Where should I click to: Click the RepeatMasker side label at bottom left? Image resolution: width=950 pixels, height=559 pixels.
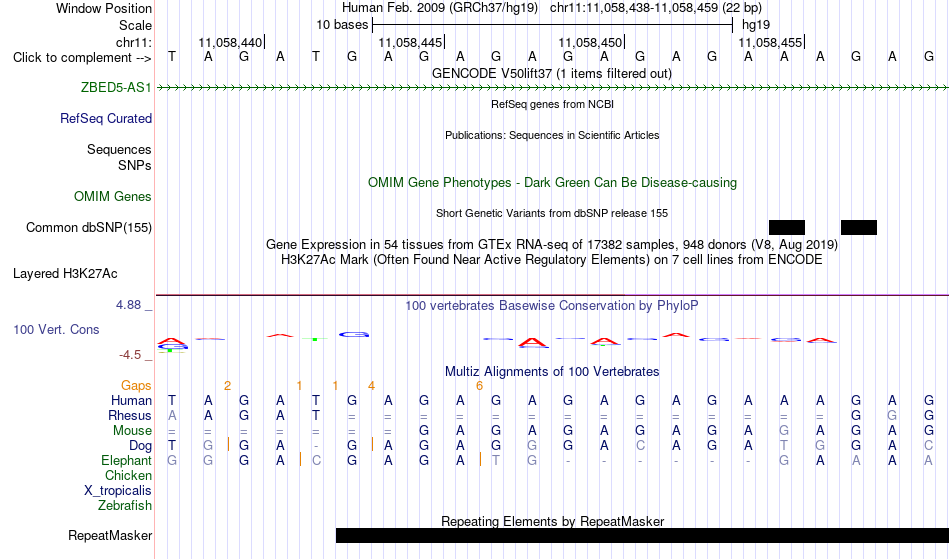point(110,535)
